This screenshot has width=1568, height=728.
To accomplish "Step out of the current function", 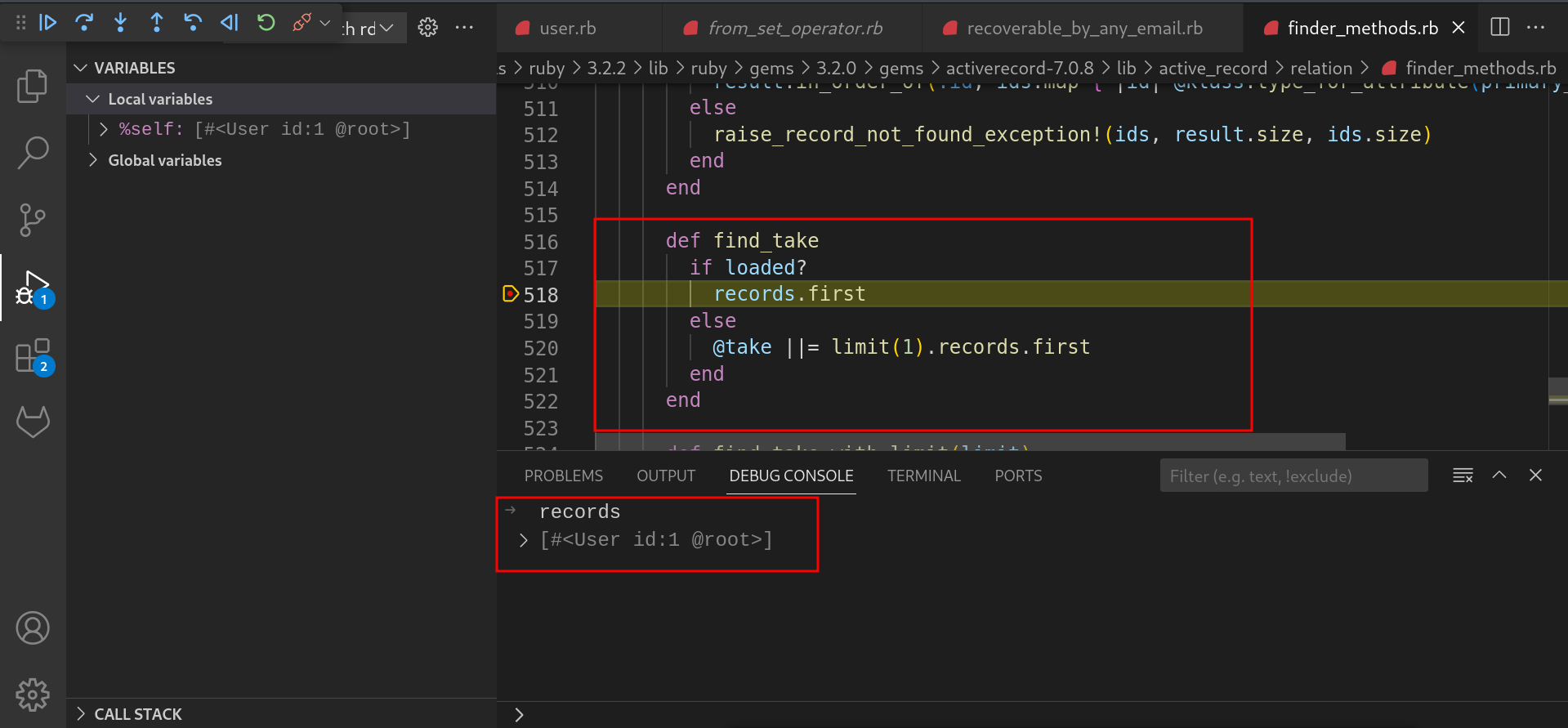I will [157, 23].
